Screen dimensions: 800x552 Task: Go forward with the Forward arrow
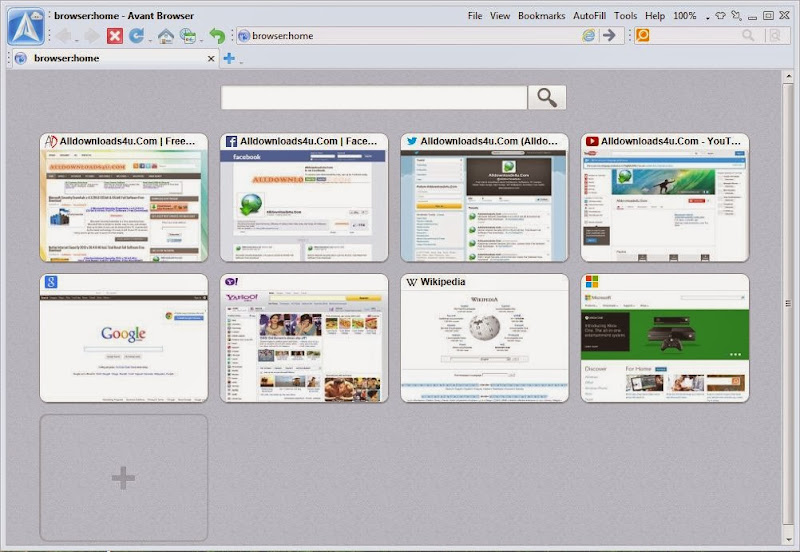click(x=92, y=36)
